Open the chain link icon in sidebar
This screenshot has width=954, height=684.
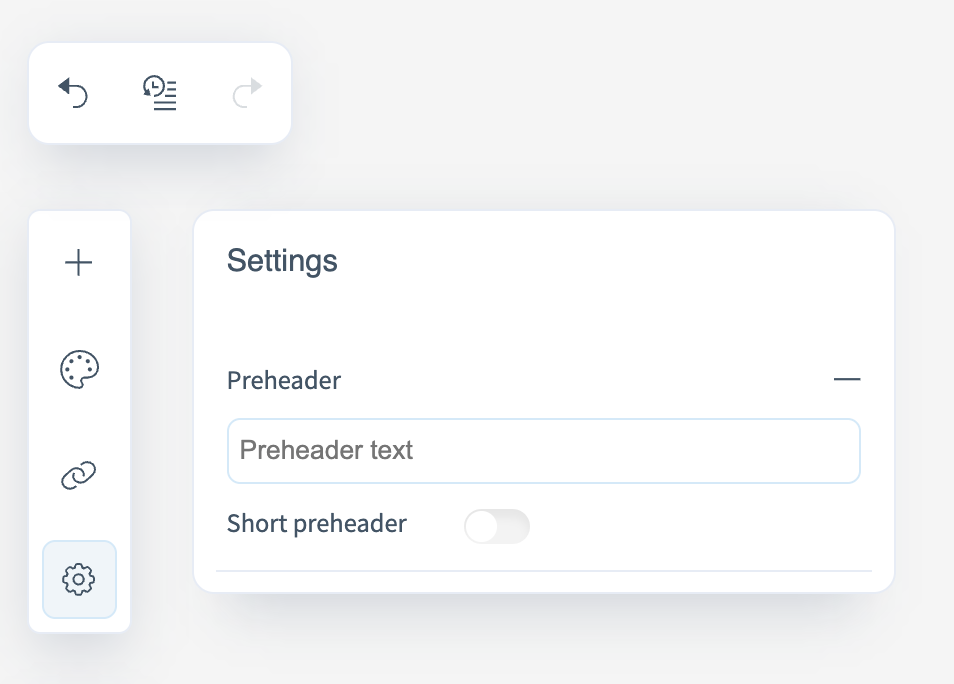coord(79,476)
